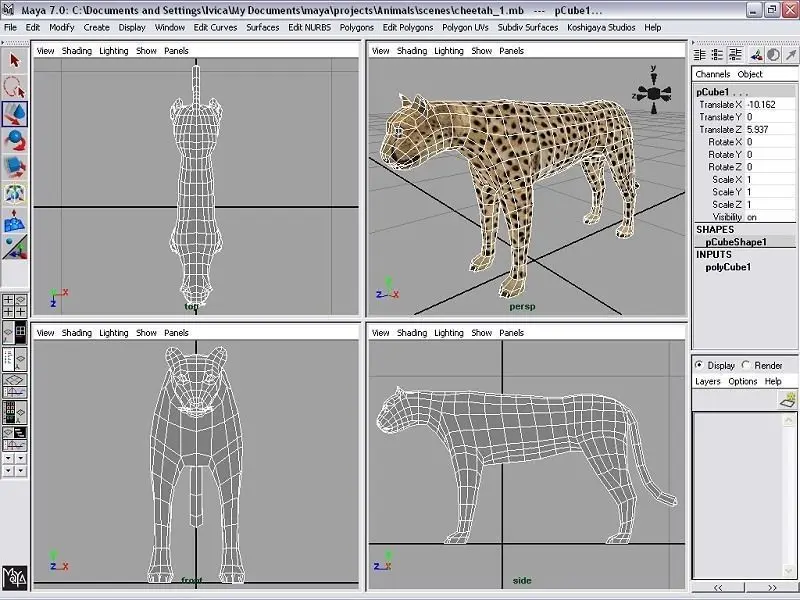Select the Soft Modification tool
Screen dimensions: 800x600
[14, 220]
